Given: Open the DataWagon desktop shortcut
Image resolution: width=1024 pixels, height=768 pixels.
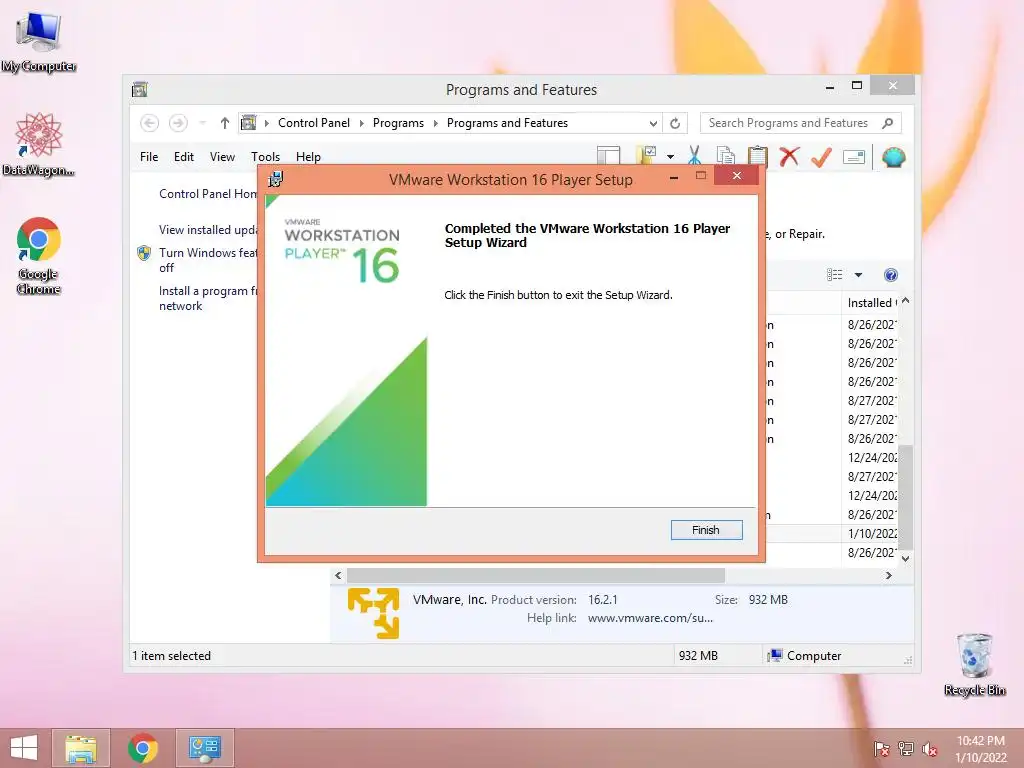Looking at the screenshot, I should coord(39,144).
